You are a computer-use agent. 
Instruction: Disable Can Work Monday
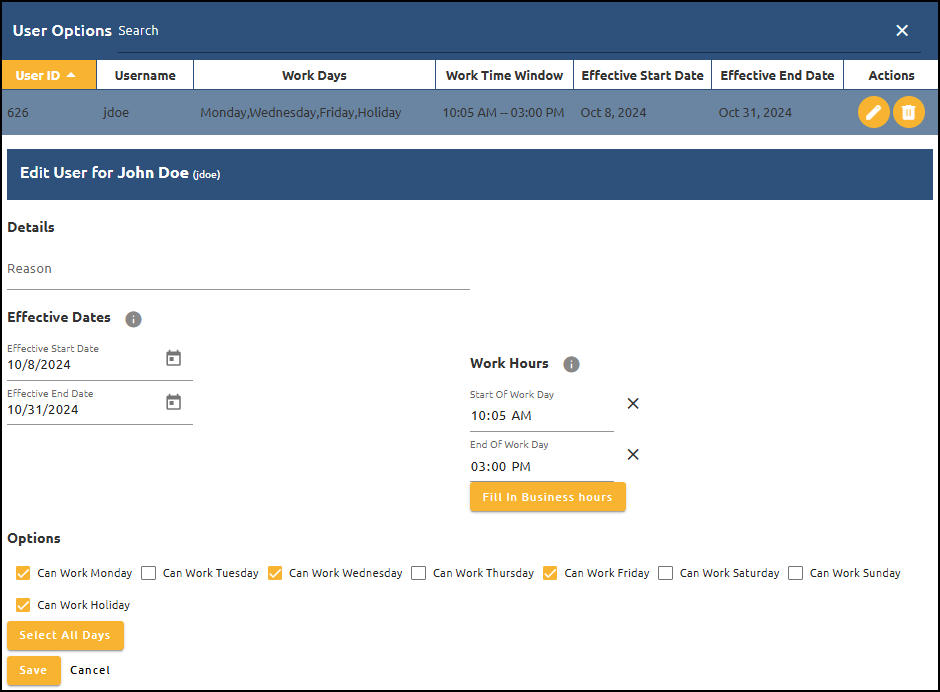pos(22,573)
